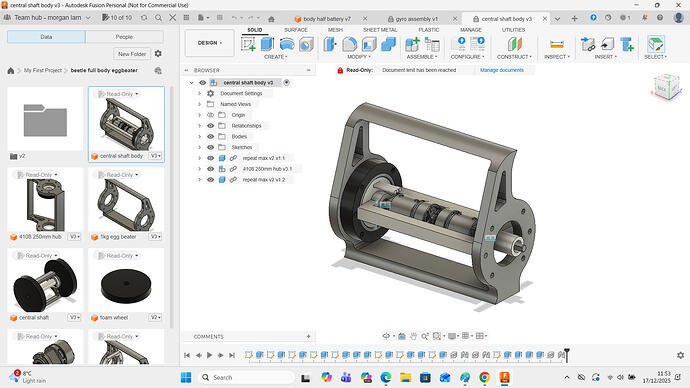690x388 pixels.
Task: Click the Insert Derive icon
Action: (x=587, y=44)
